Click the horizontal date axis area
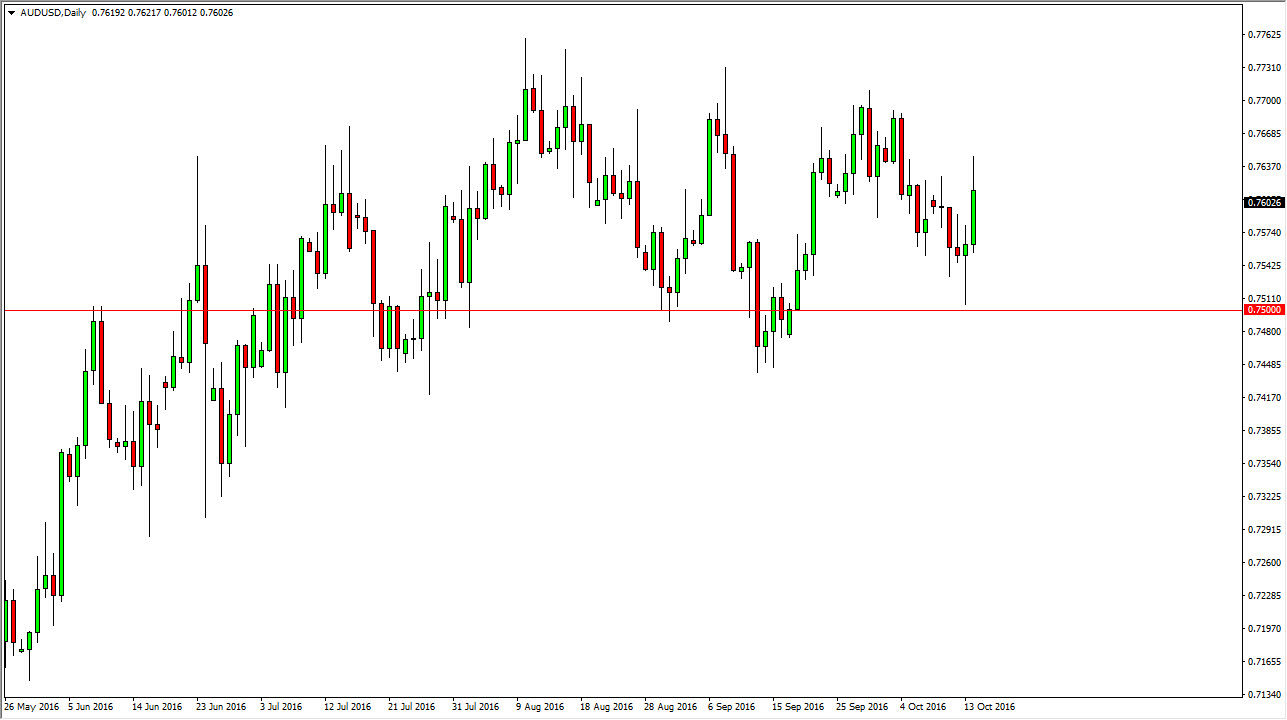Viewport: 1287px width, 720px height. pyautogui.click(x=600, y=706)
